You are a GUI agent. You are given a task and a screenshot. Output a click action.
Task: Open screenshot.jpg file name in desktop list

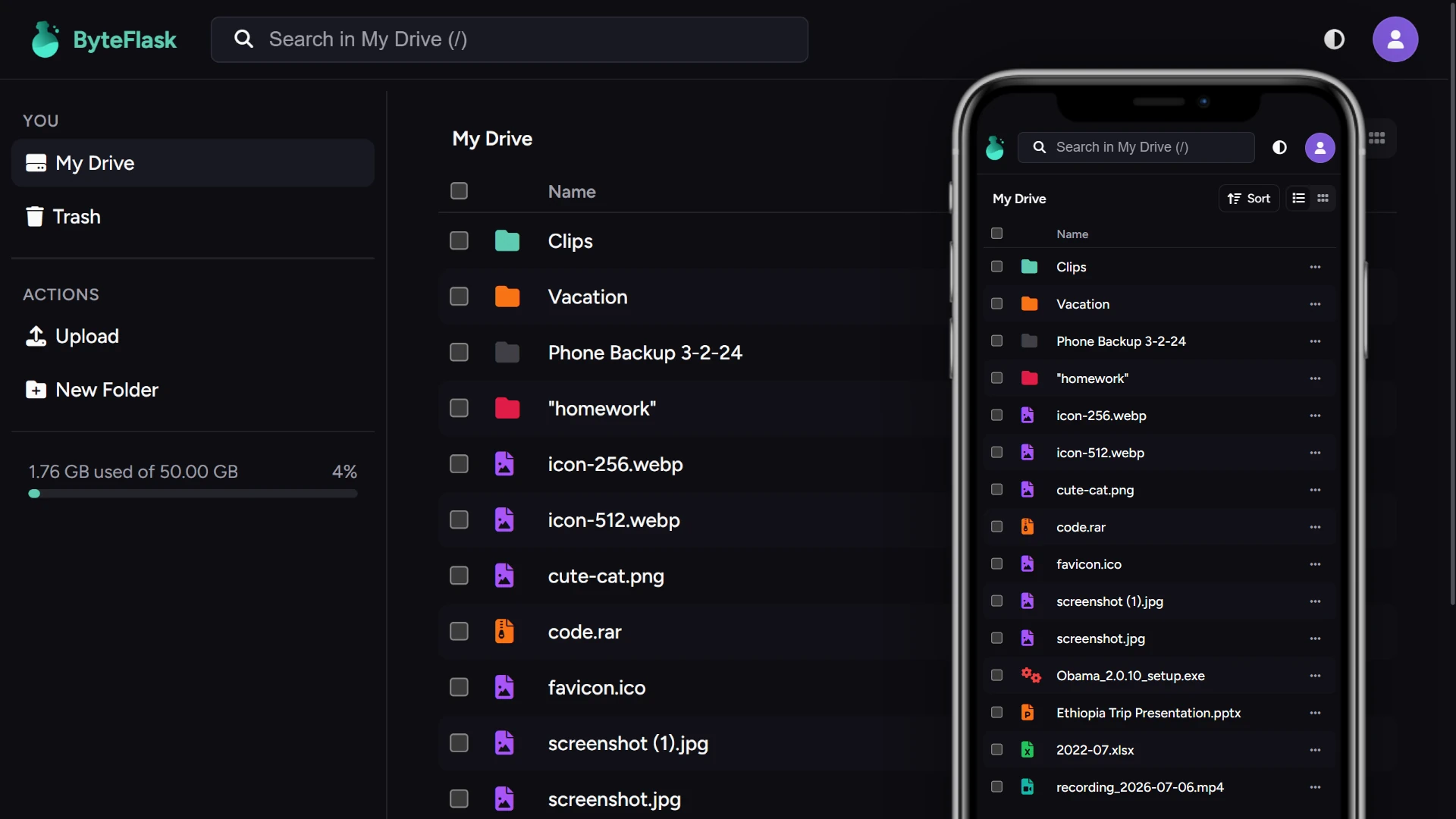pyautogui.click(x=614, y=799)
